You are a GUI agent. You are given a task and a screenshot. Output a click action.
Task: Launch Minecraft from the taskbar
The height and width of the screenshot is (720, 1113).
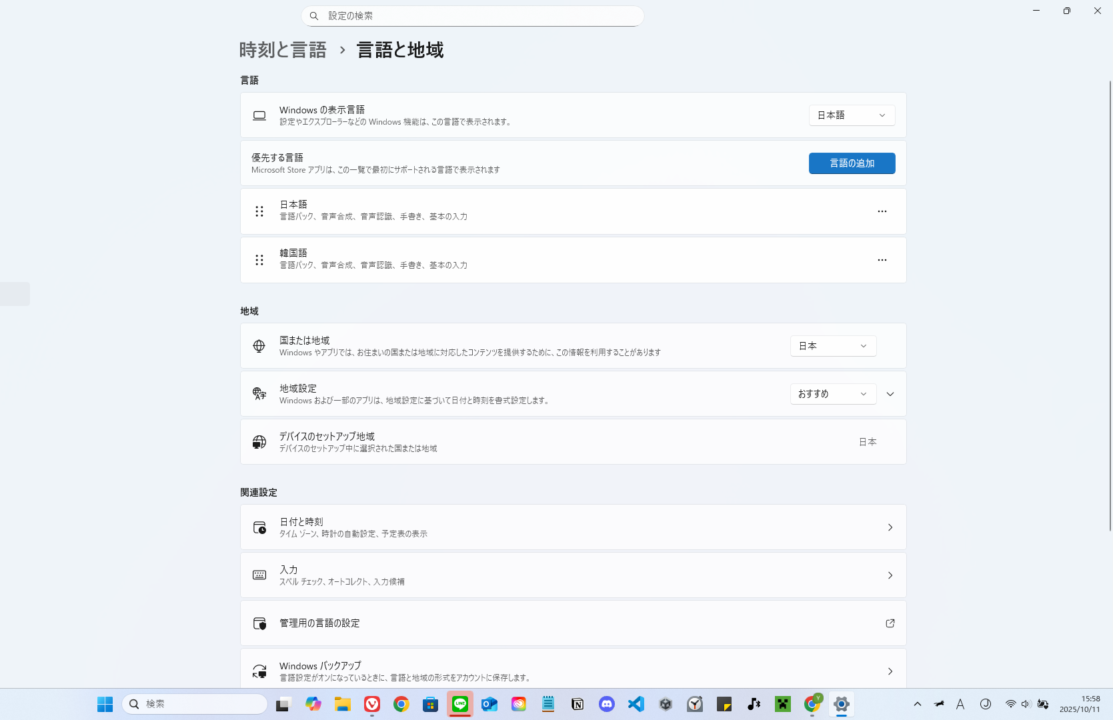tap(784, 703)
